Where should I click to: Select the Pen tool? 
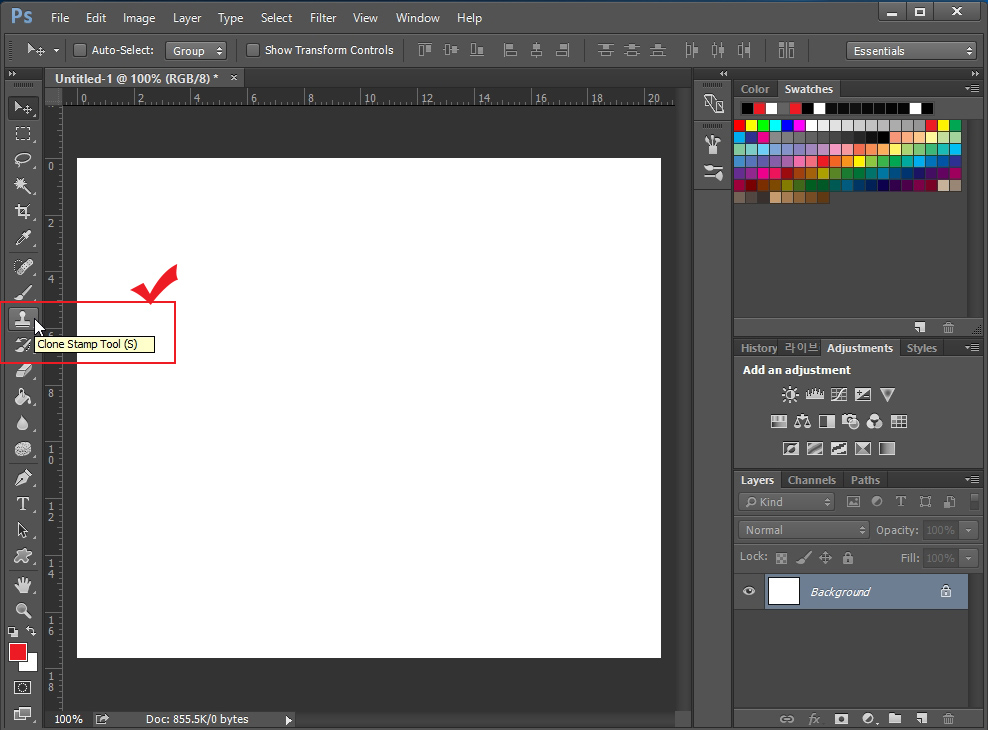point(23,478)
